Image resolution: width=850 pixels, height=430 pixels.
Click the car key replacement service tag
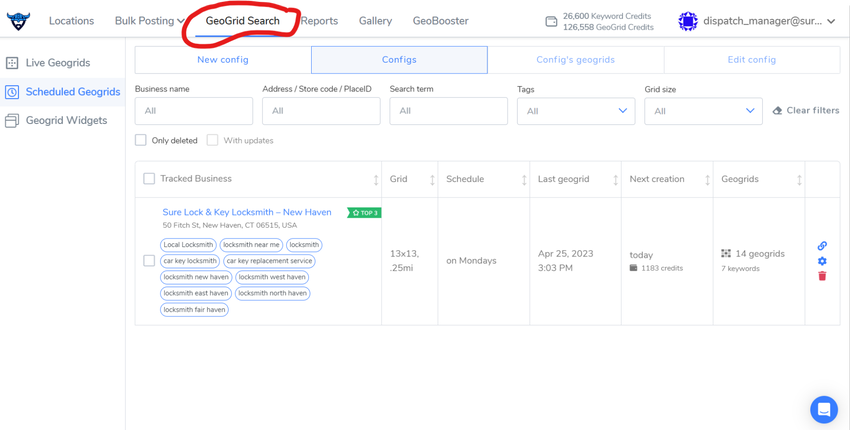[269, 261]
